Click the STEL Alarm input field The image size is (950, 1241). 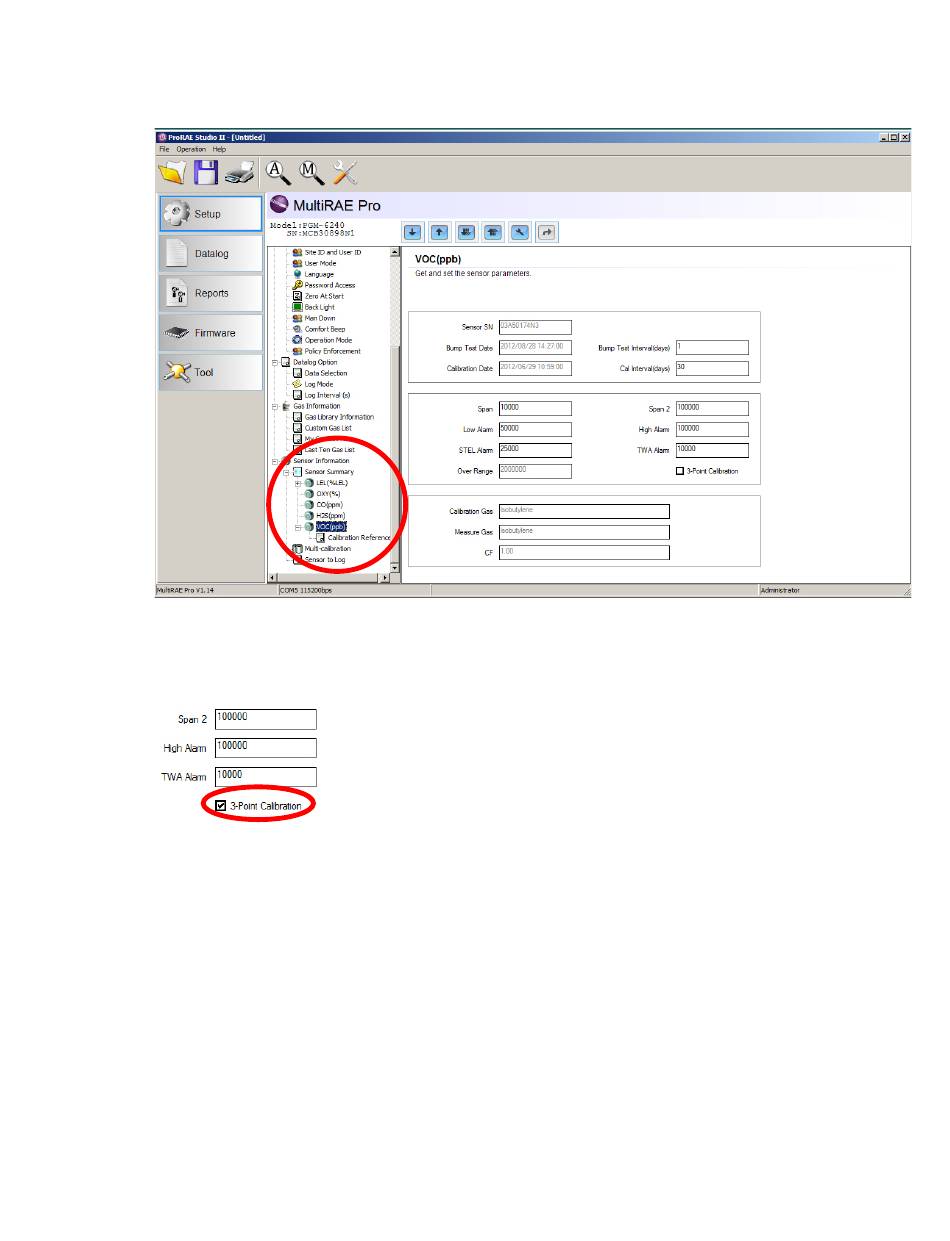pyautogui.click(x=534, y=449)
